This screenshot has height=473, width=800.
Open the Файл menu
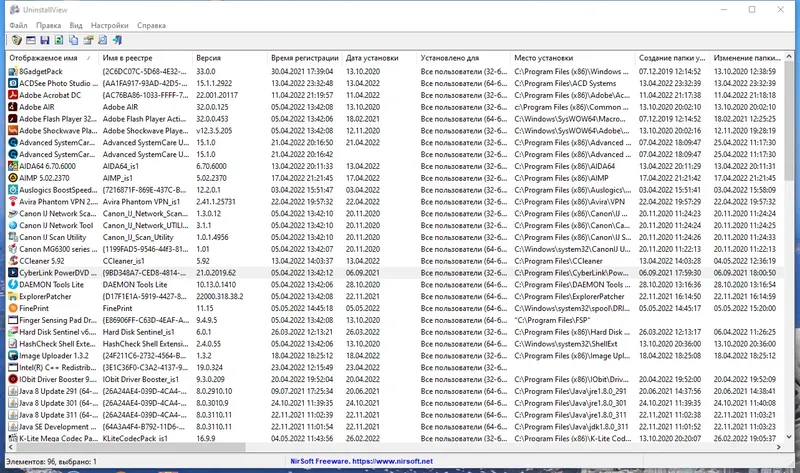coord(18,26)
